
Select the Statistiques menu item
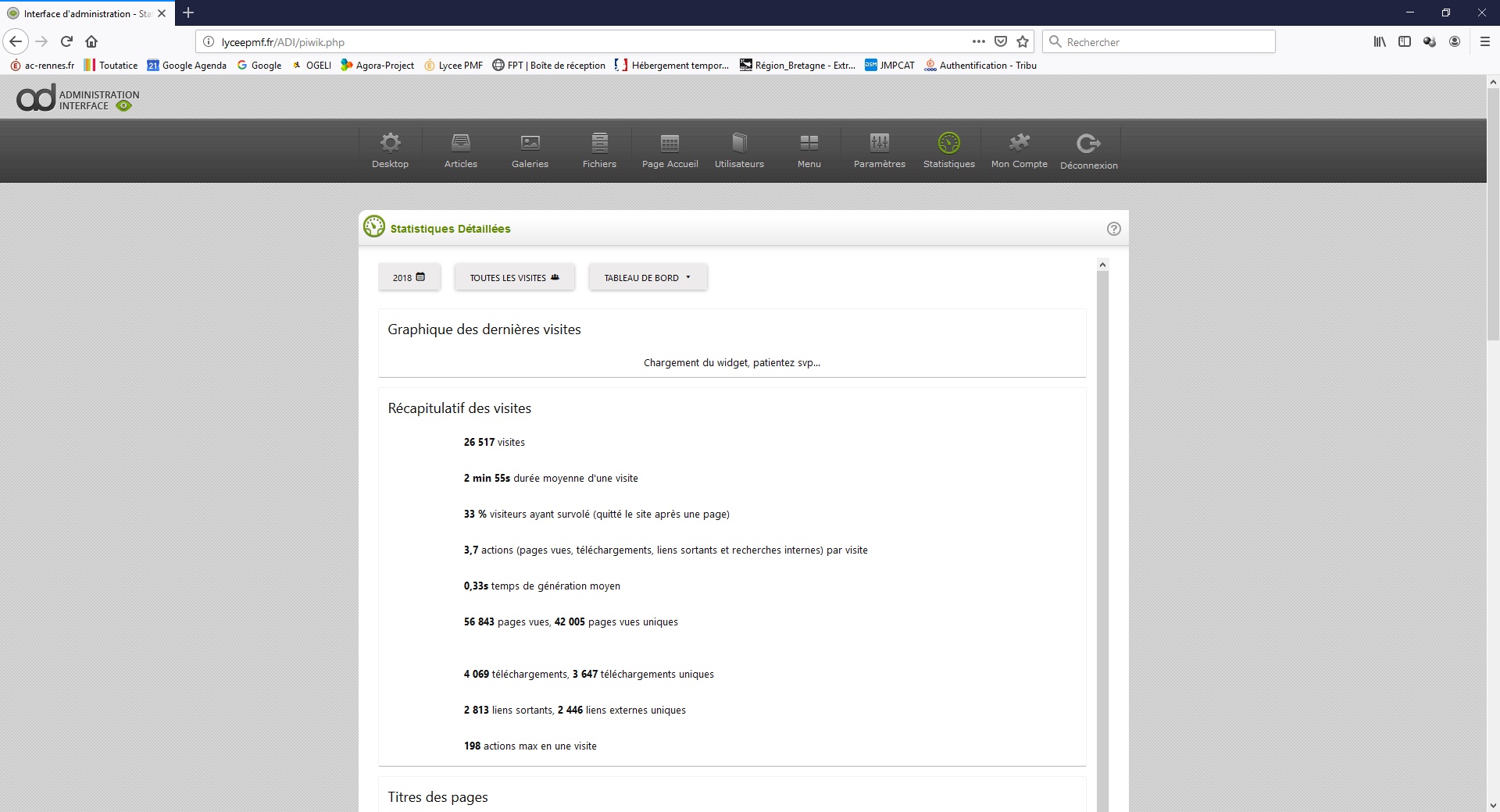(948, 150)
